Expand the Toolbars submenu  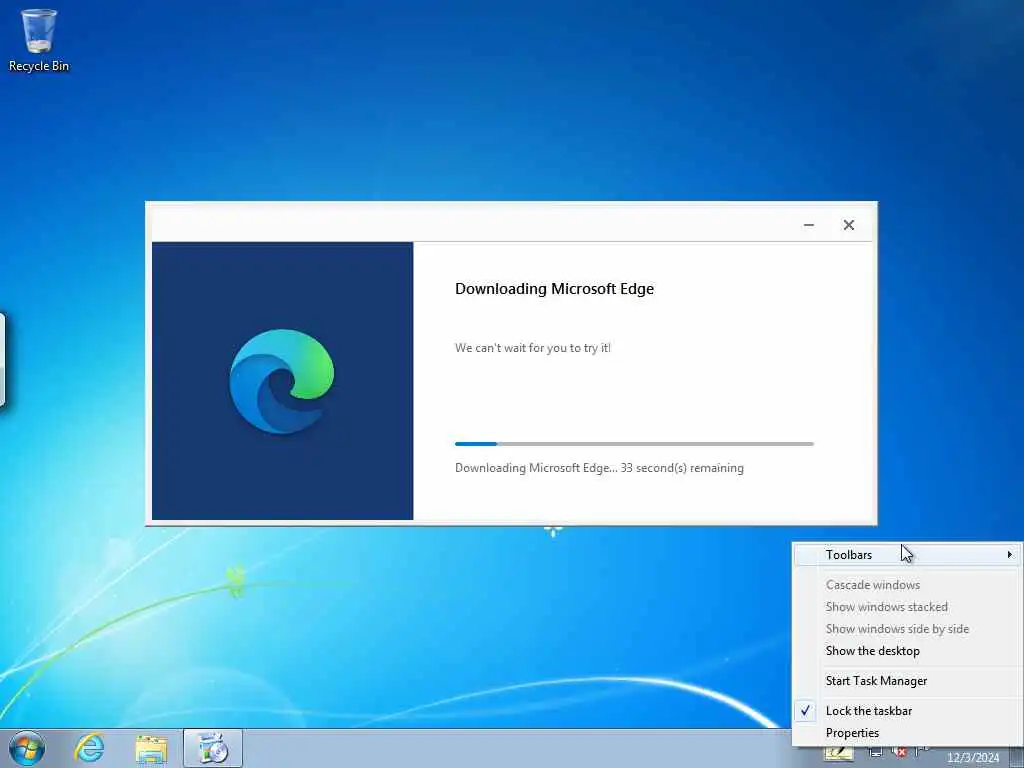coord(908,554)
